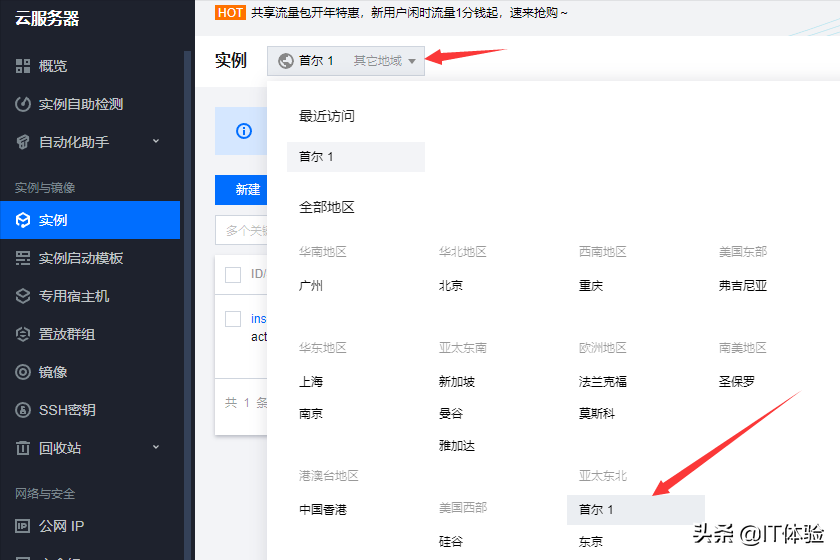The height and width of the screenshot is (560, 840).
Task: Choose 新加坡 region
Action: click(456, 382)
